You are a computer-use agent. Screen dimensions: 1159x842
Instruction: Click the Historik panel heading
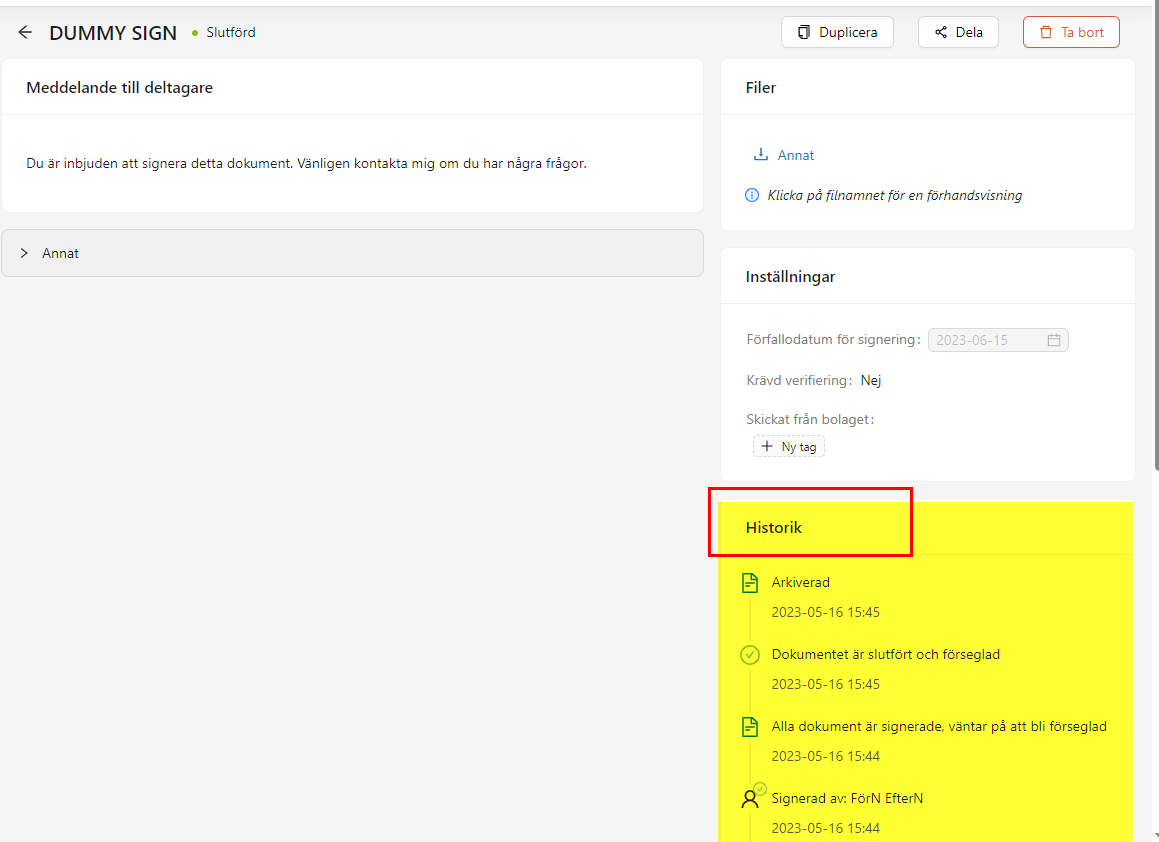774,528
